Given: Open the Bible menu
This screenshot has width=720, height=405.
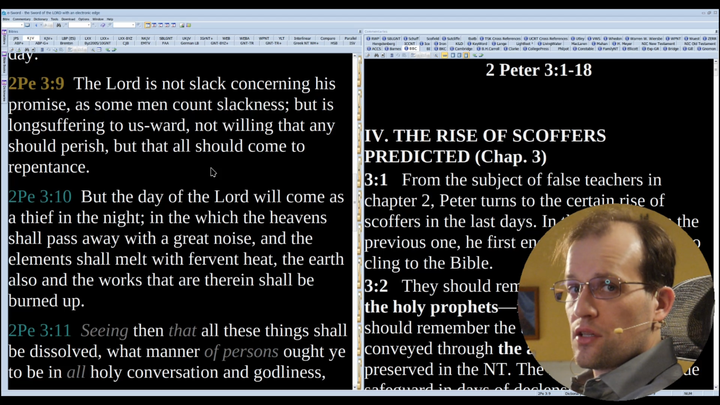Looking at the screenshot, I should [6, 19].
